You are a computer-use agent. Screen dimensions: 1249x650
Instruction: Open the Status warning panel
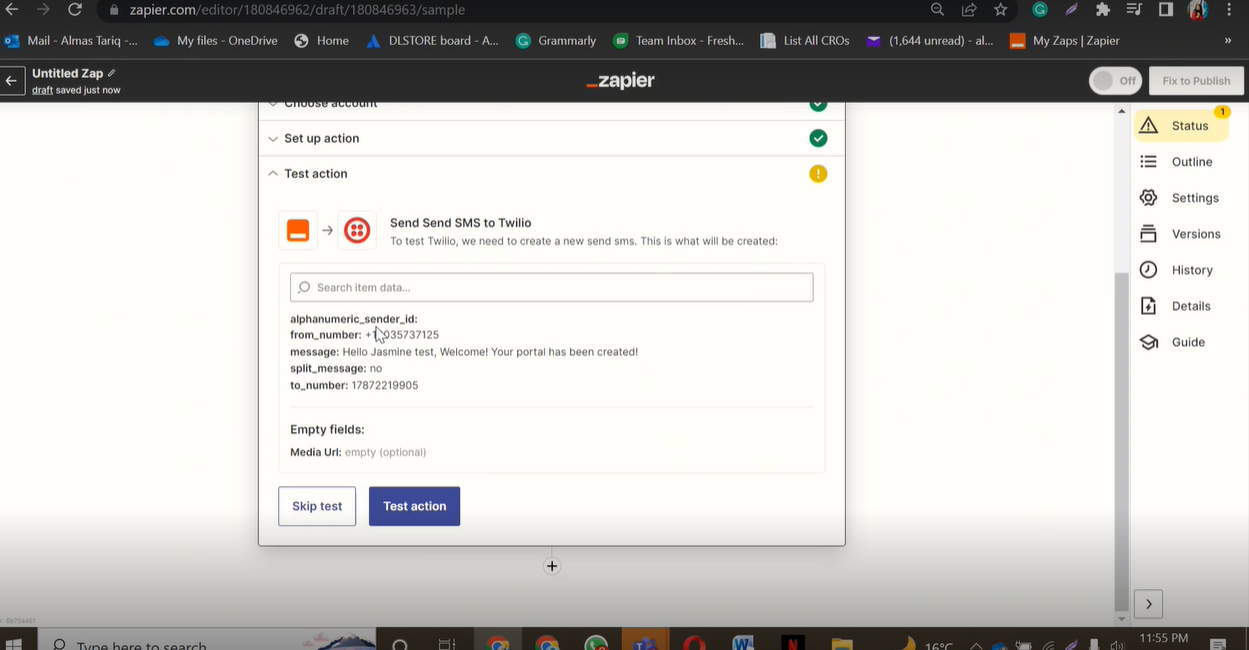1182,126
